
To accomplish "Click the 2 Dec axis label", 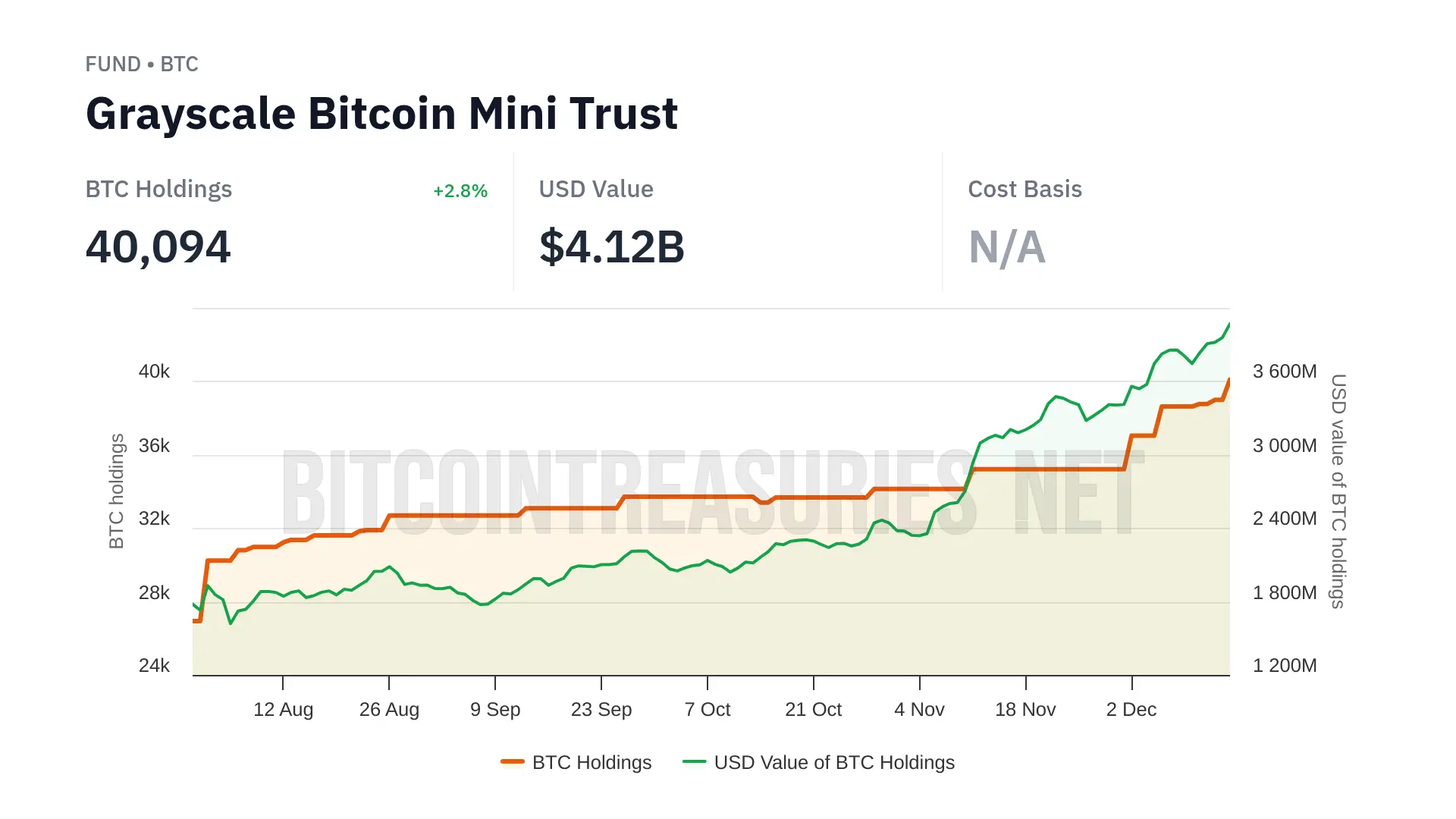I will click(1131, 709).
